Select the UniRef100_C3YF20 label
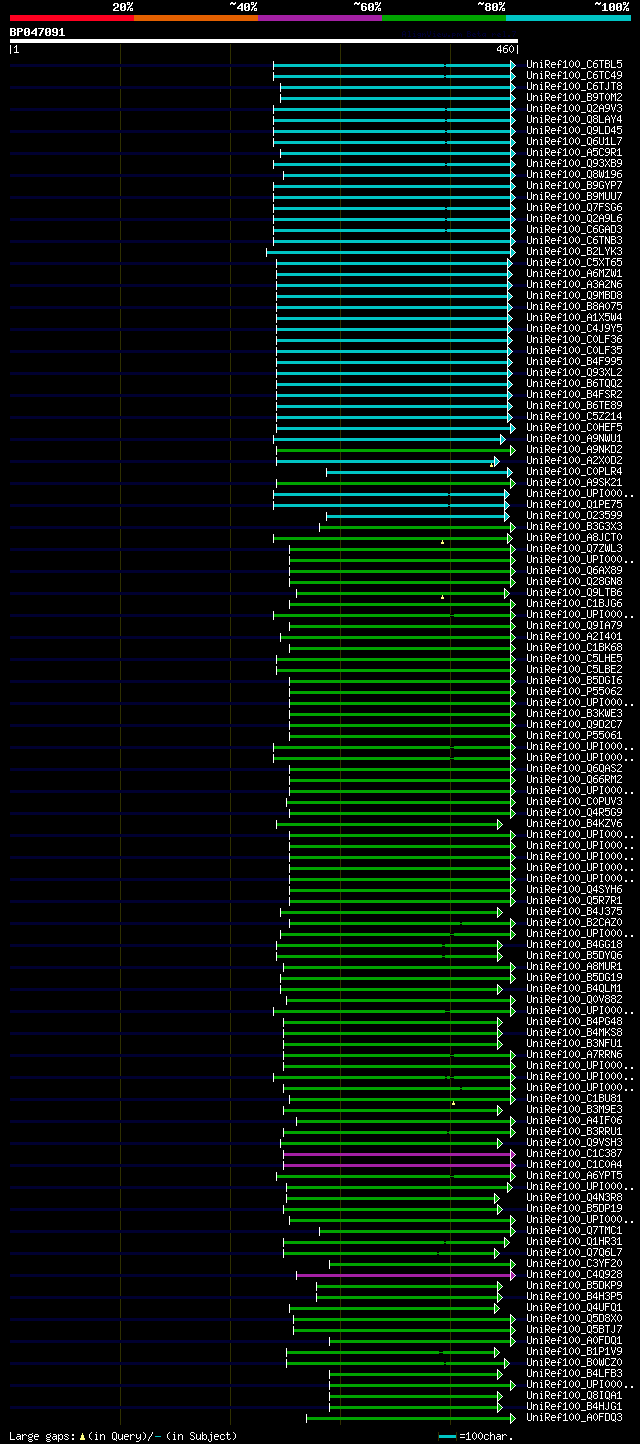Viewport: 640px width, 1444px height. (574, 1263)
